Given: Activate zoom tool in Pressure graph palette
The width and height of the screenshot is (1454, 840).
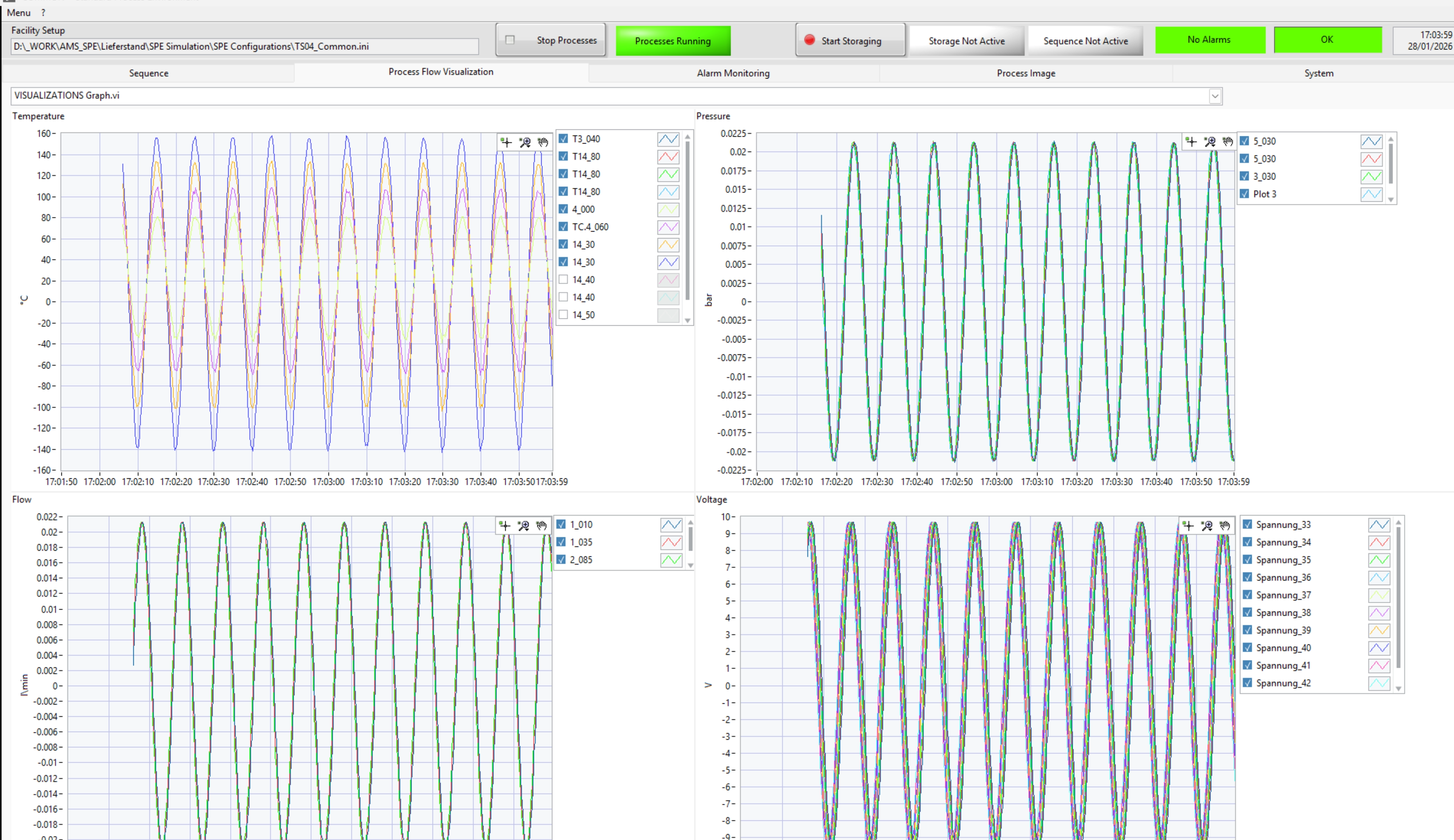Looking at the screenshot, I should (x=1210, y=141).
